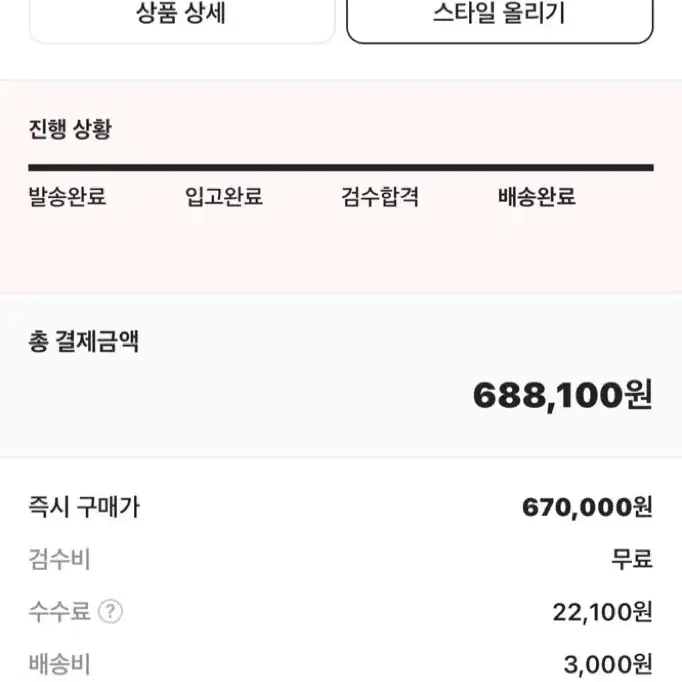Click the 총 결제금액 heading
This screenshot has height=682, width=682.
(84, 341)
